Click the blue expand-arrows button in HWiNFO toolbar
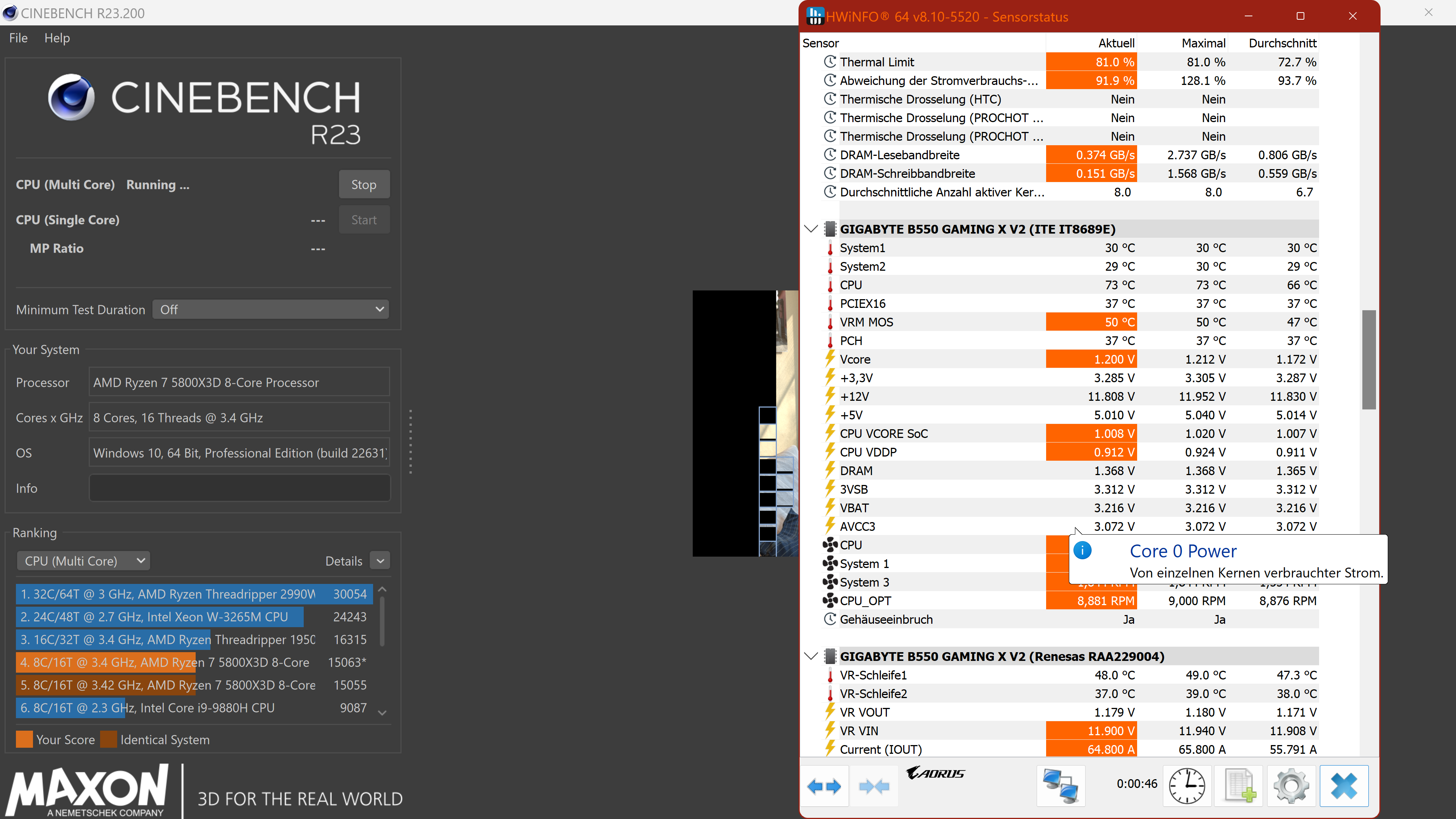 pyautogui.click(x=824, y=786)
